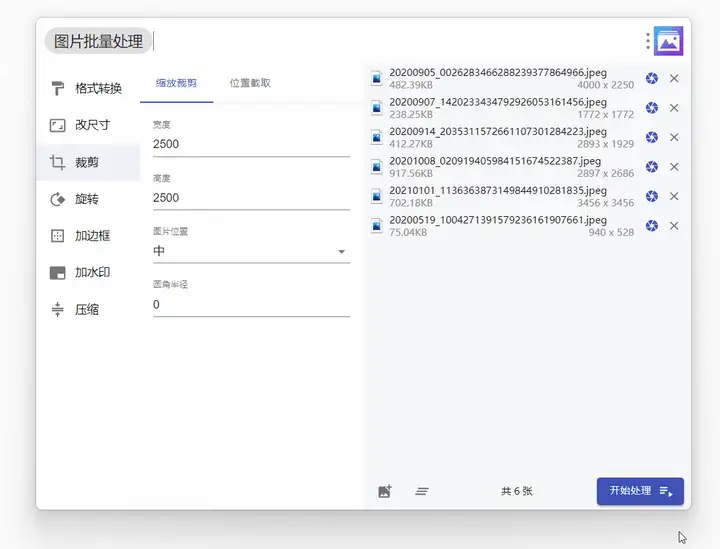Click the shutter icon for 20201008 file

(652, 167)
